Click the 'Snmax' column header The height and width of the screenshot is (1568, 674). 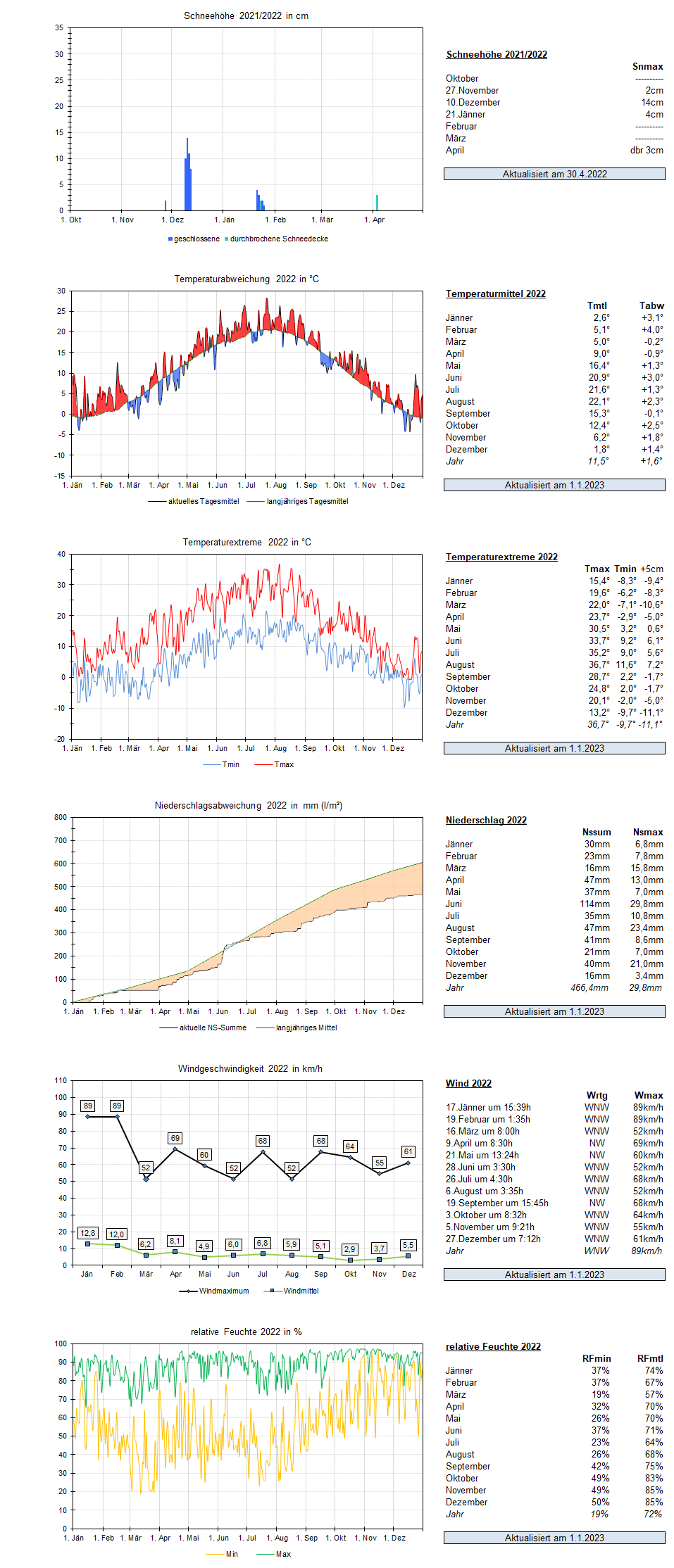pyautogui.click(x=647, y=66)
